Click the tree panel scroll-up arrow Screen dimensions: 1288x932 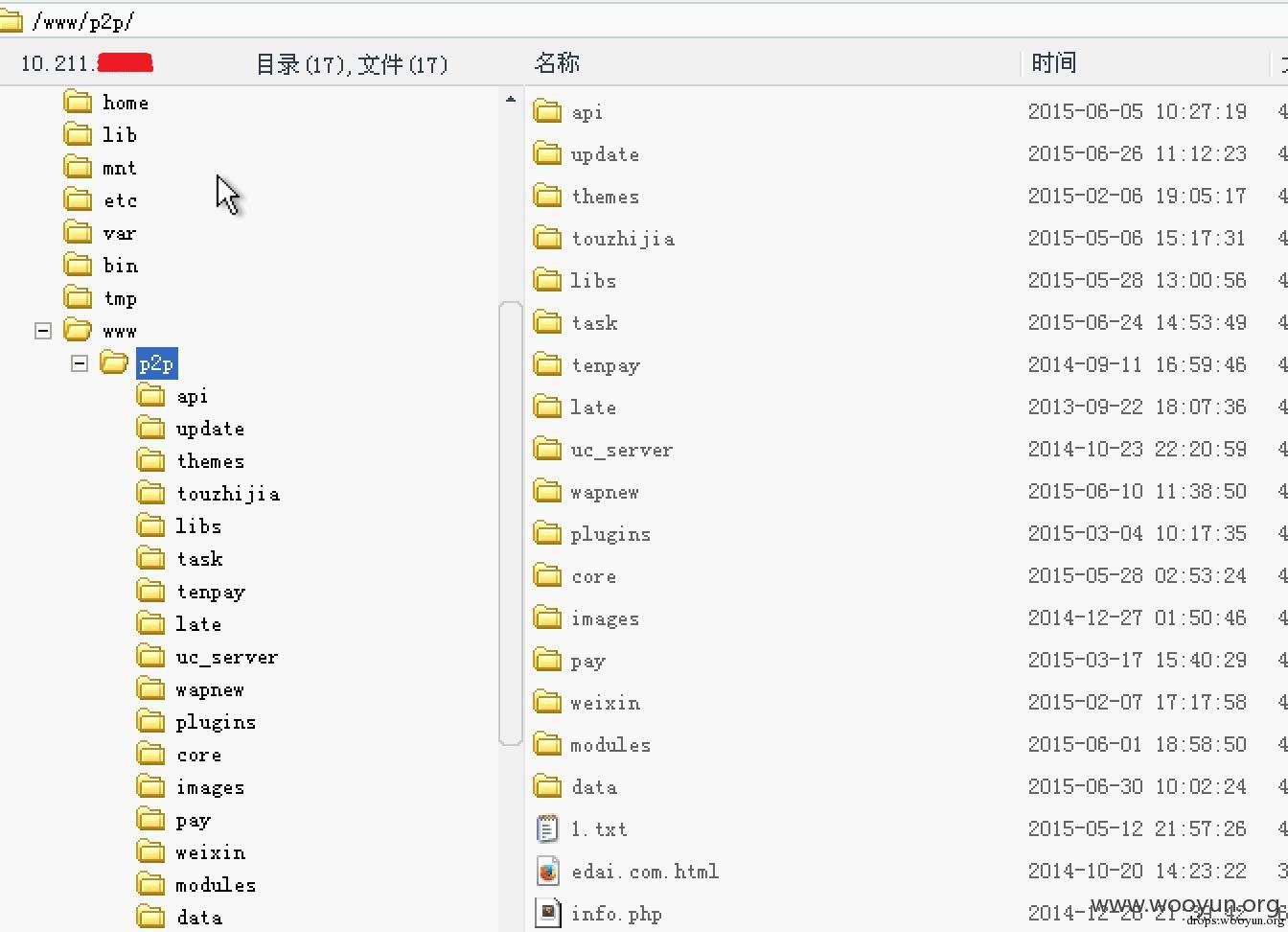click(510, 99)
